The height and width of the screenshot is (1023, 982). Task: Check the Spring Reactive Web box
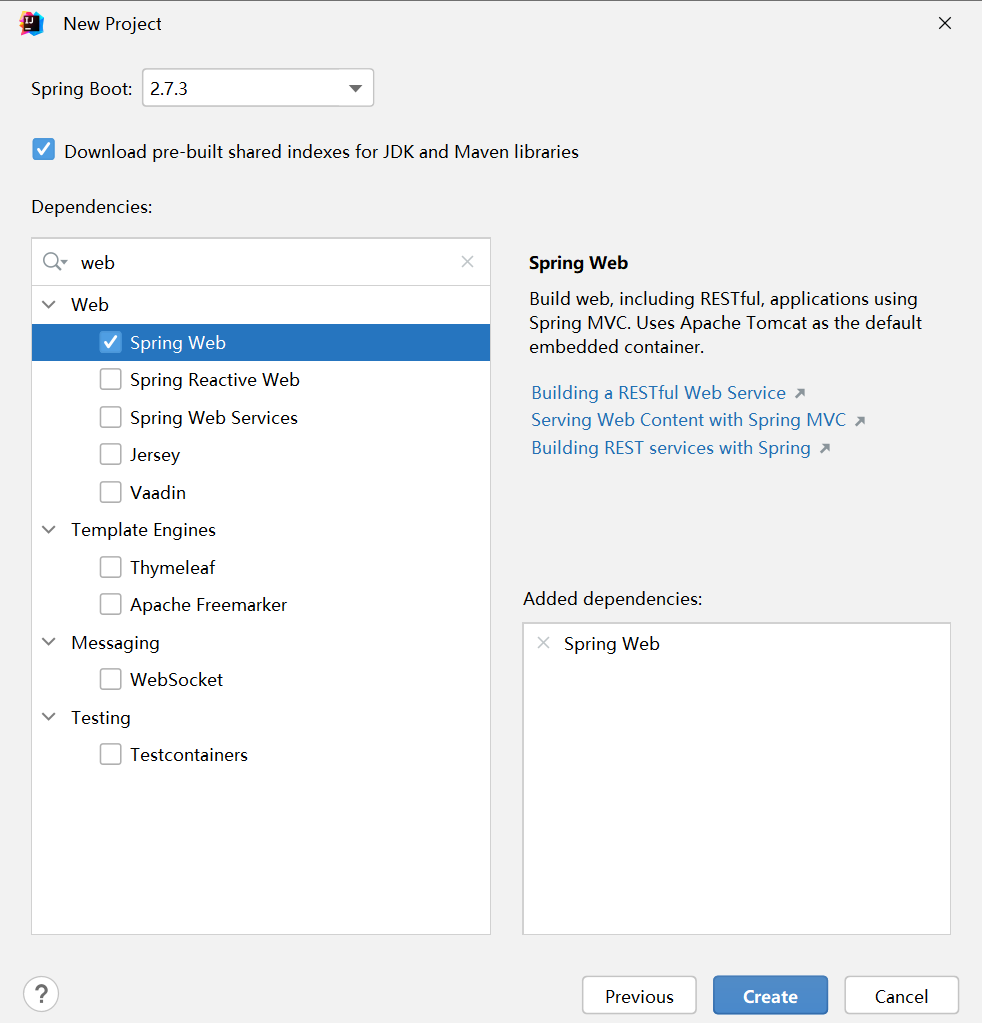point(110,379)
